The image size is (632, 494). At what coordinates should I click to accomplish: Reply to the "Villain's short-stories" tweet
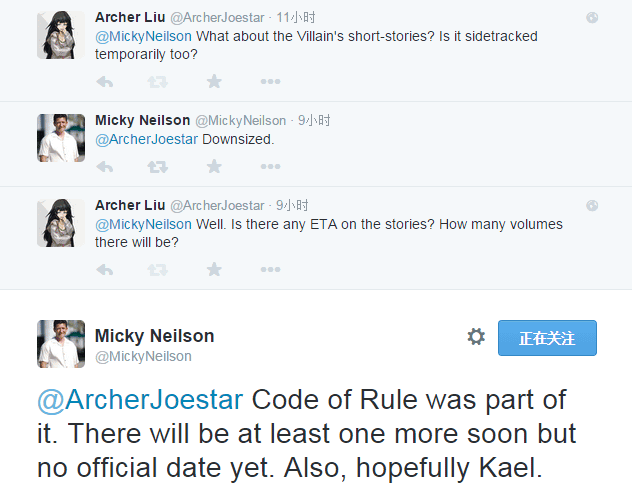click(105, 81)
